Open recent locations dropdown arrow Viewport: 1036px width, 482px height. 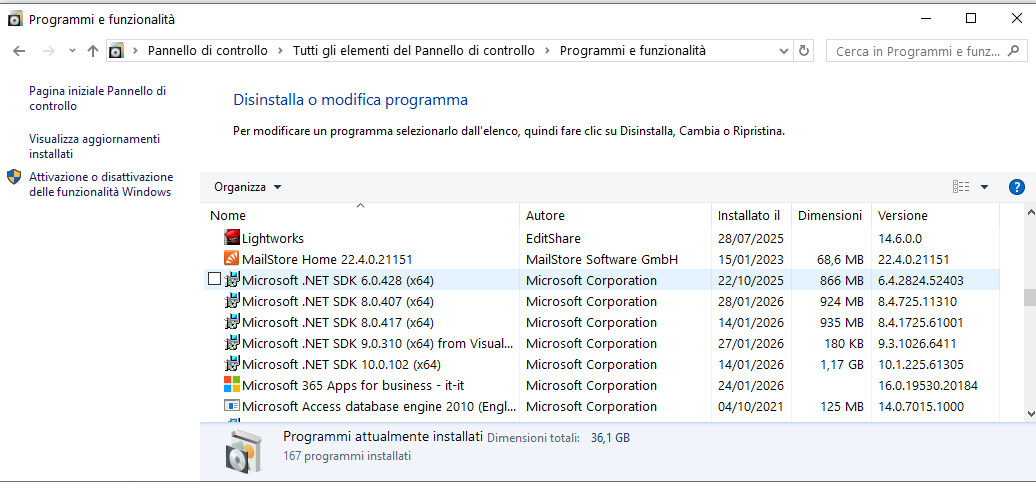coord(72,51)
